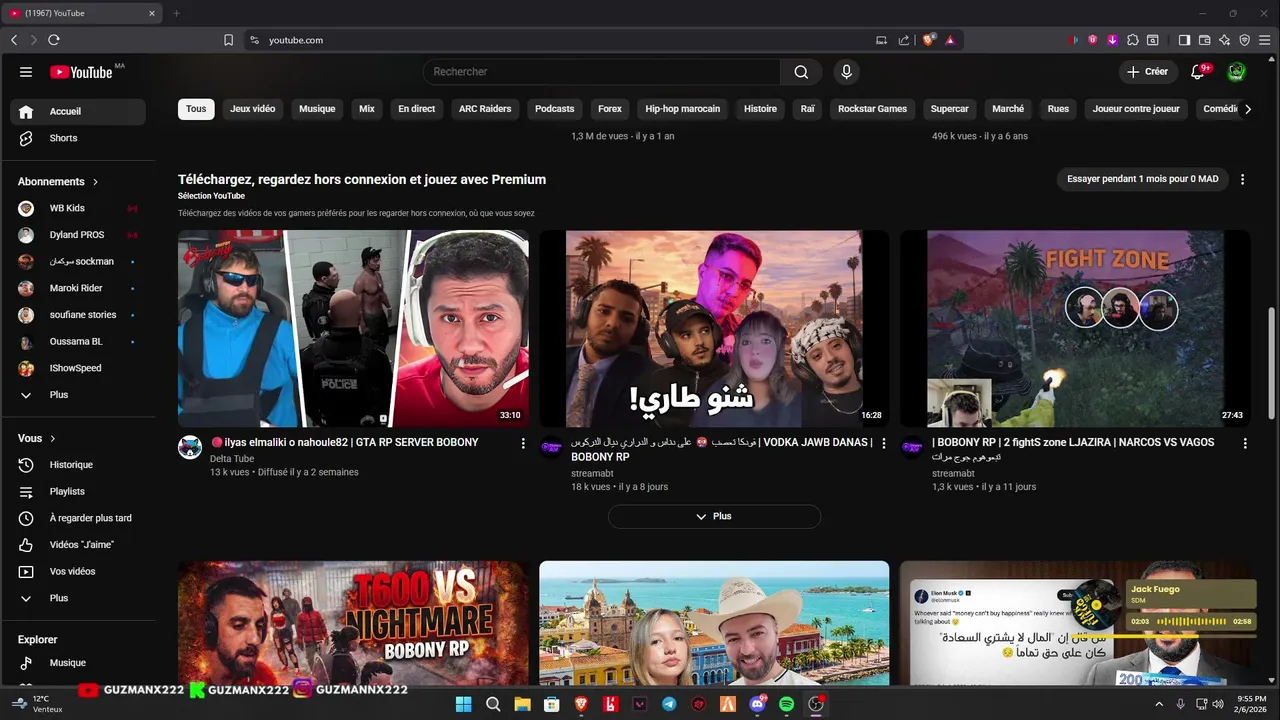1280x720 pixels.
Task: Expand the Vous section chevron
Action: [x=53, y=438]
